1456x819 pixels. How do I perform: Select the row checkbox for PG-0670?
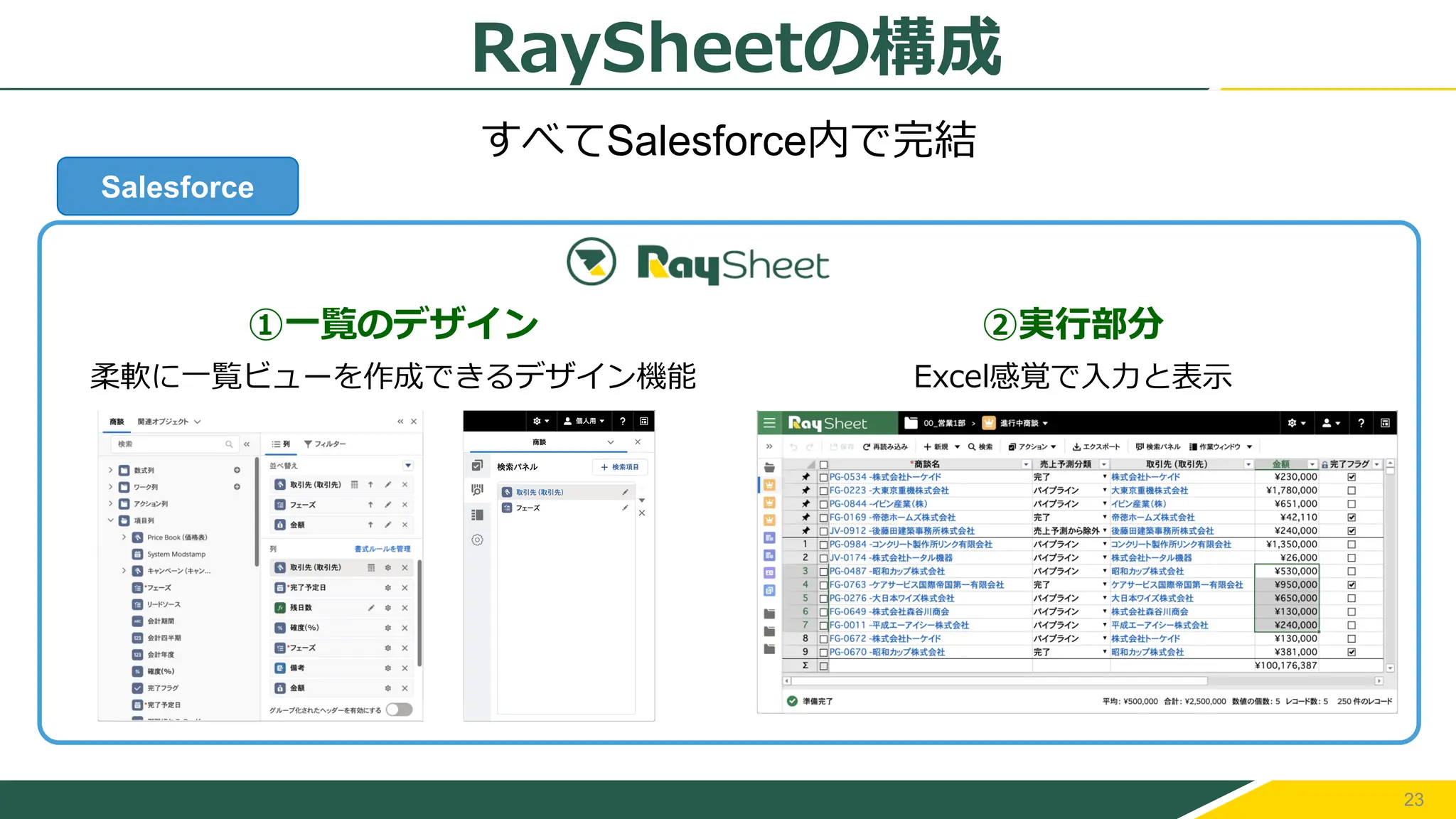(x=823, y=653)
